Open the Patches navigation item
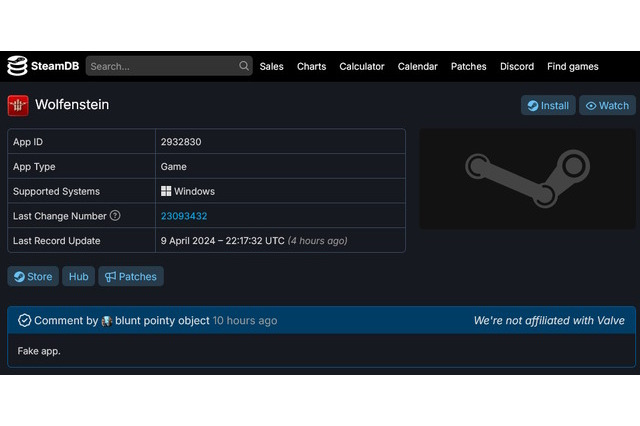The image size is (640, 426). tap(469, 67)
